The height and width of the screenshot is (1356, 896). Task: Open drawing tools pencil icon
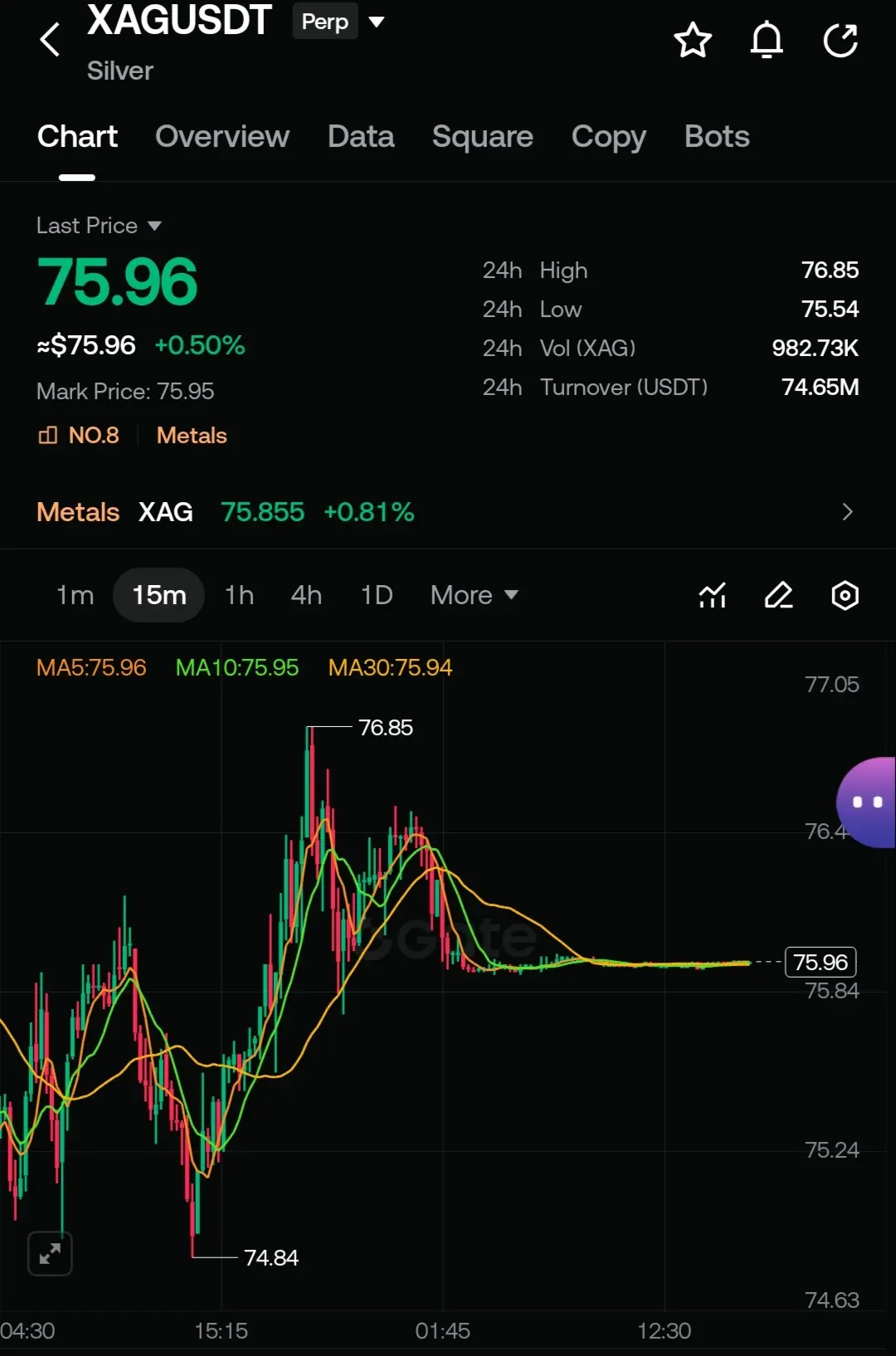pyautogui.click(x=778, y=595)
